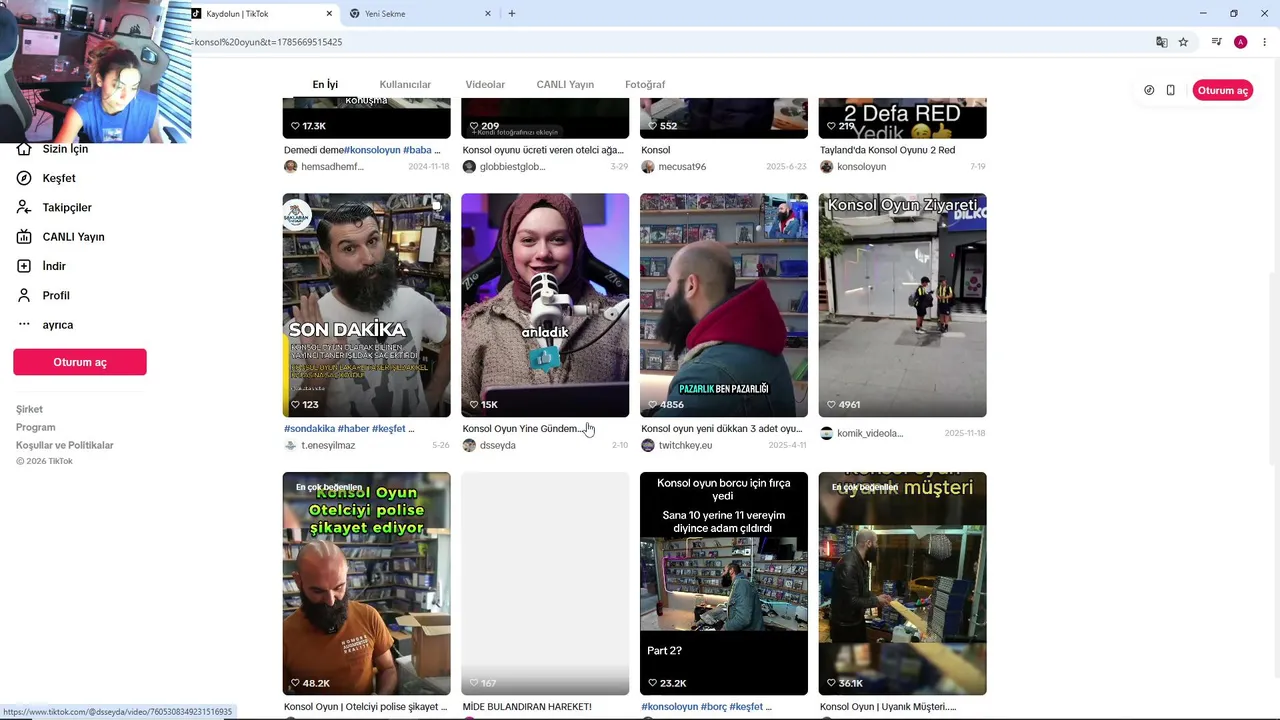Open the Chrome profile avatar A

click(x=1240, y=42)
